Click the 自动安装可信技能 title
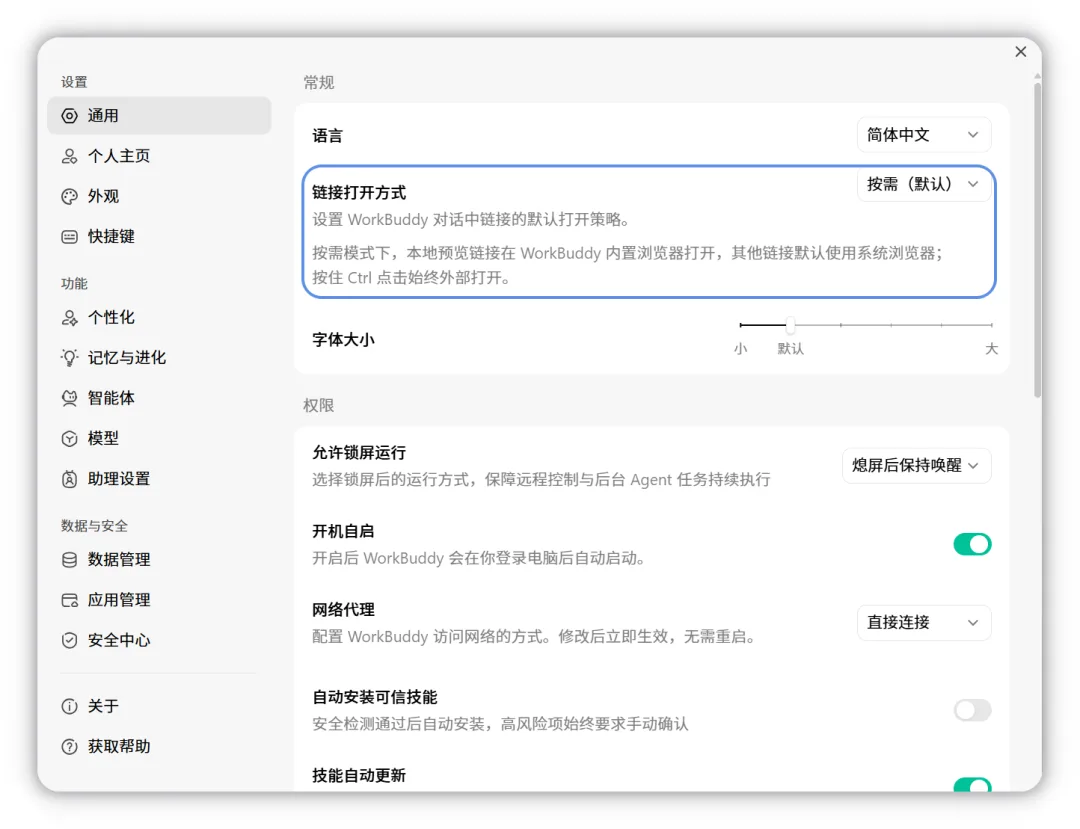The height and width of the screenshot is (829, 1080). tap(375, 697)
